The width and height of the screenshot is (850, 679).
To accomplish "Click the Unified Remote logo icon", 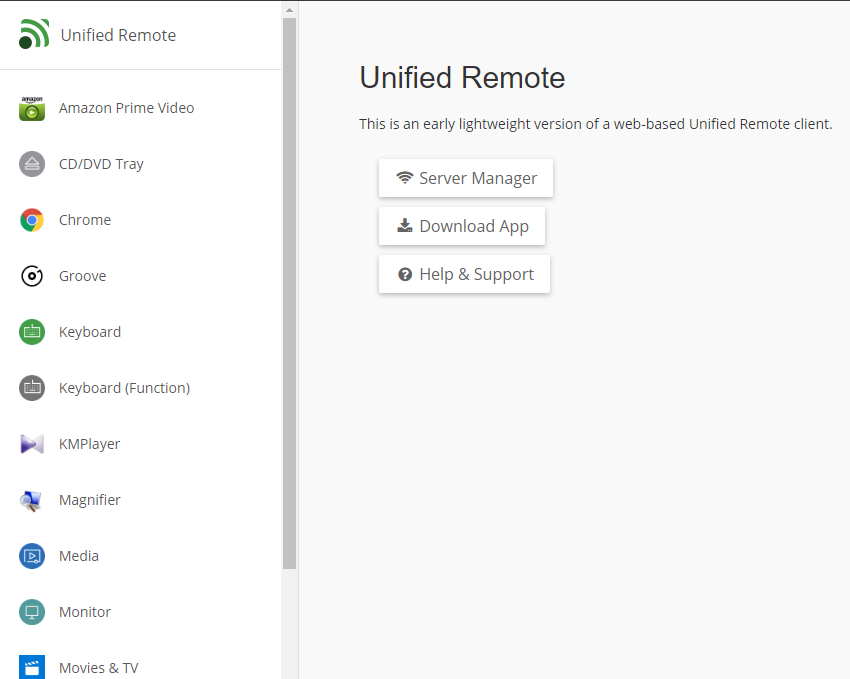I will tap(34, 34).
